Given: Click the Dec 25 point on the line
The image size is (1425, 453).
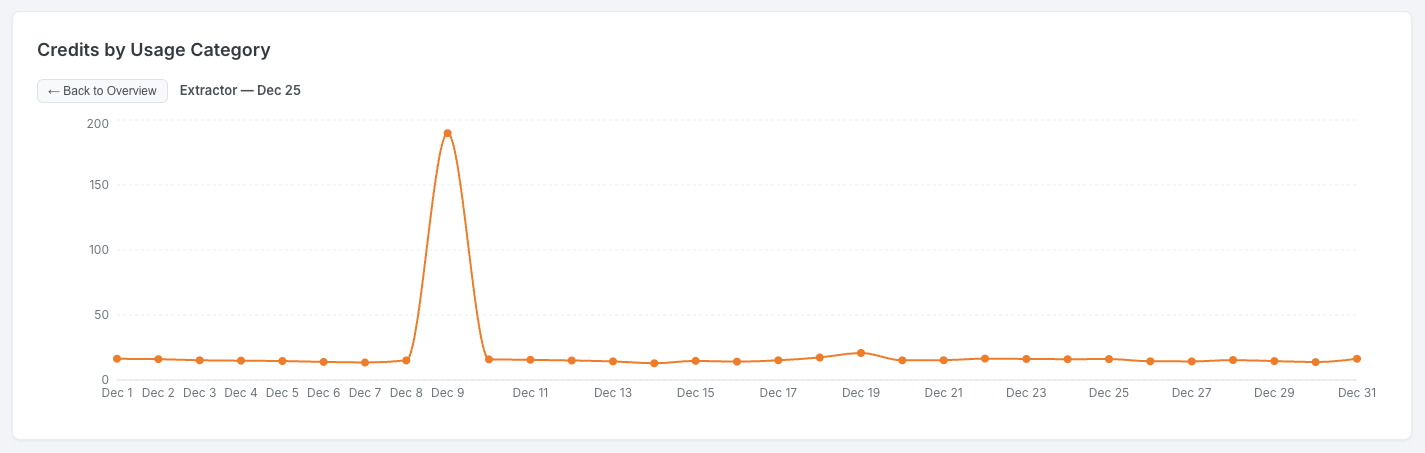Looking at the screenshot, I should point(1109,359).
